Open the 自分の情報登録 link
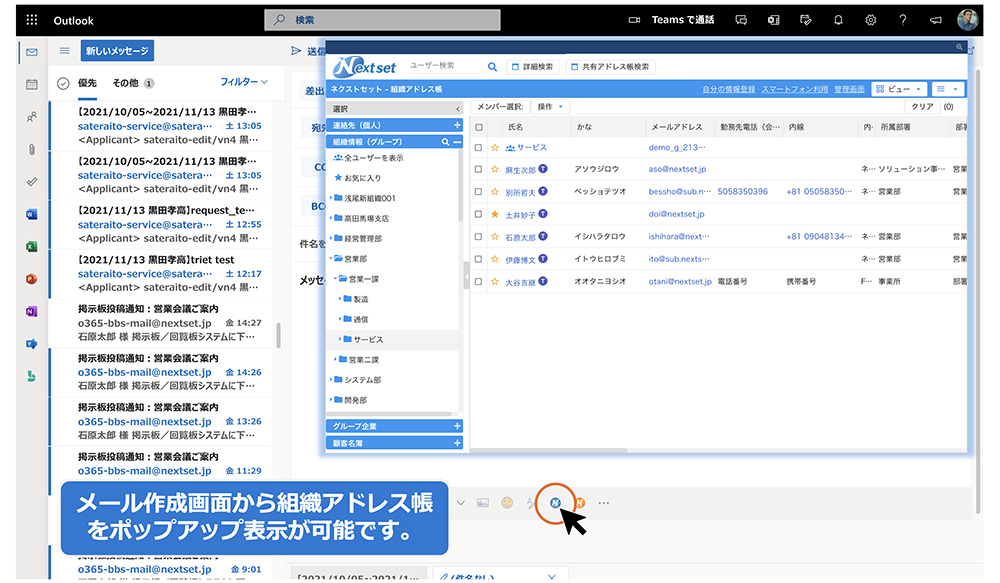Screen dimensions: 1000x583 tap(728, 89)
